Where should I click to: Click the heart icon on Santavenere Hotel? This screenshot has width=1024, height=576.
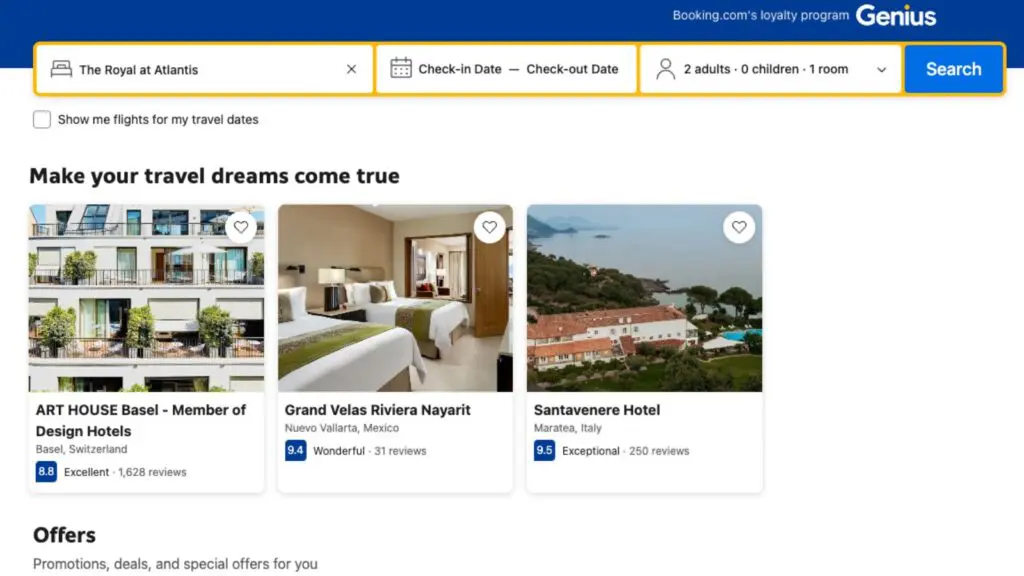click(x=739, y=227)
